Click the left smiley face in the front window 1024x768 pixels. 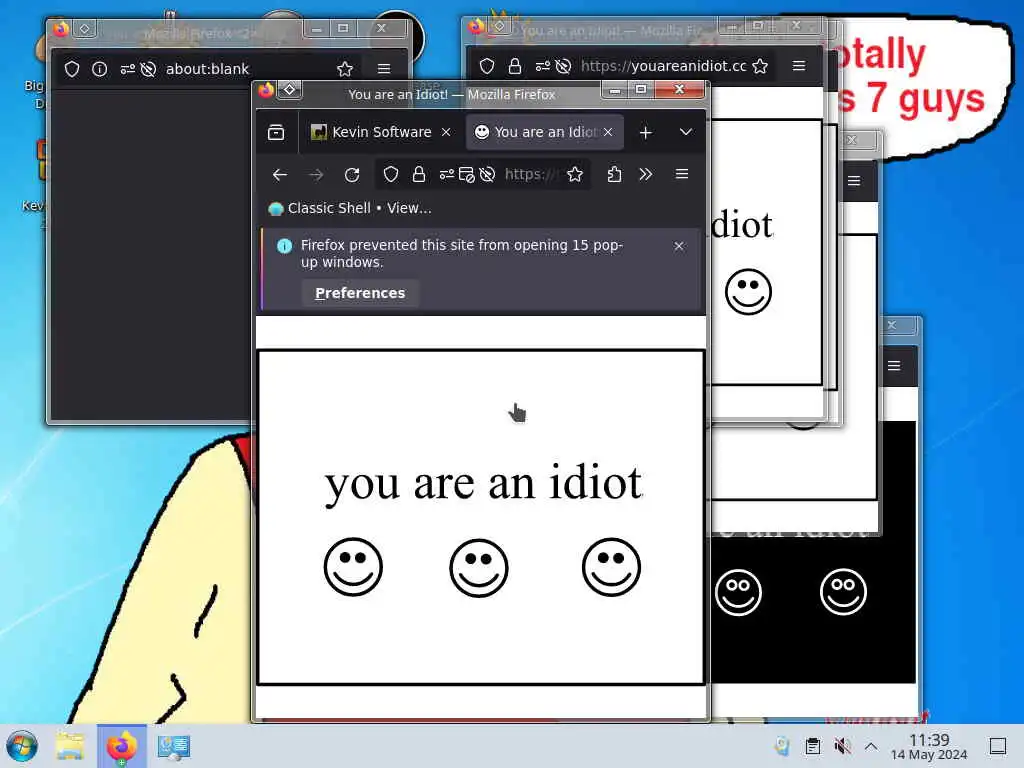[353, 567]
